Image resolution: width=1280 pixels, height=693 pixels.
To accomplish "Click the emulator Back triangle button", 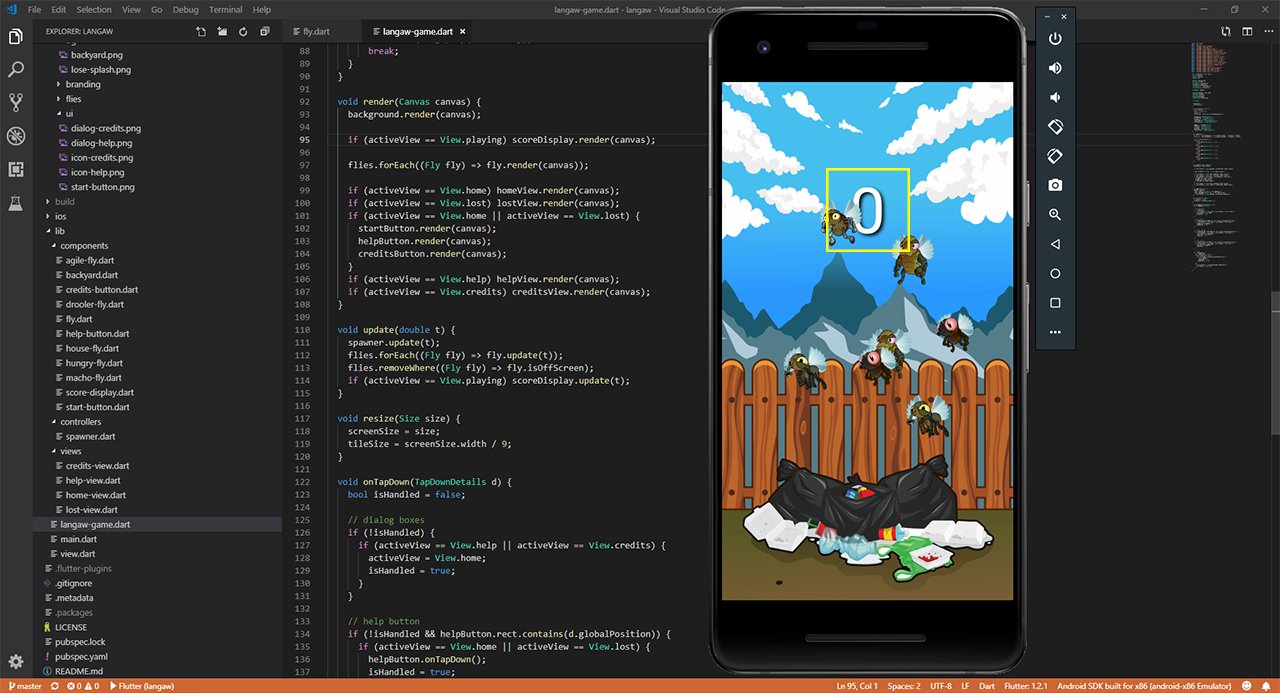I will [1055, 244].
